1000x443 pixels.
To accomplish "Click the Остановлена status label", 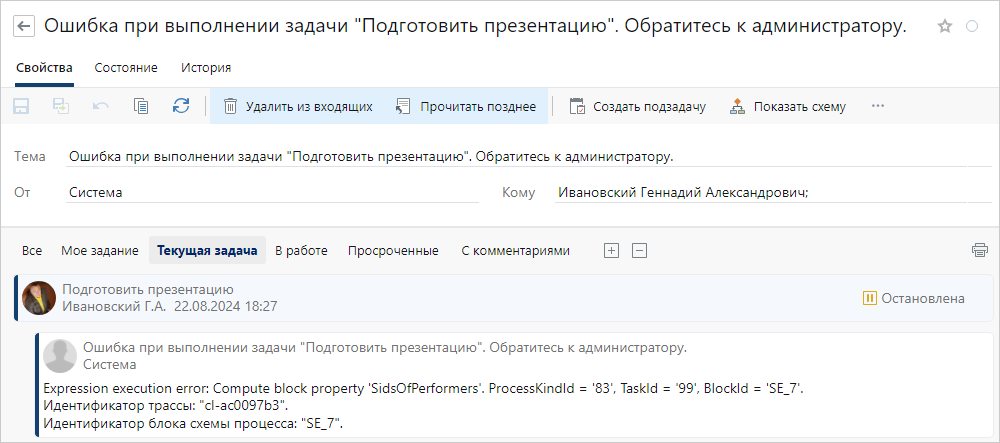I will [923, 298].
